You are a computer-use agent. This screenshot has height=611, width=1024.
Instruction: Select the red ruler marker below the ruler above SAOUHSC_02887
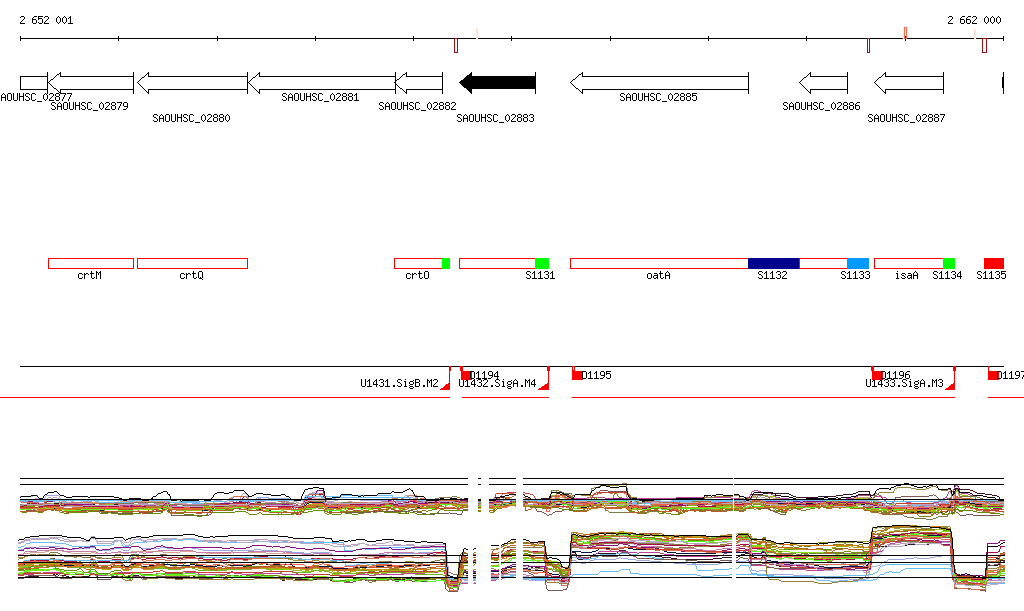[x=869, y=46]
